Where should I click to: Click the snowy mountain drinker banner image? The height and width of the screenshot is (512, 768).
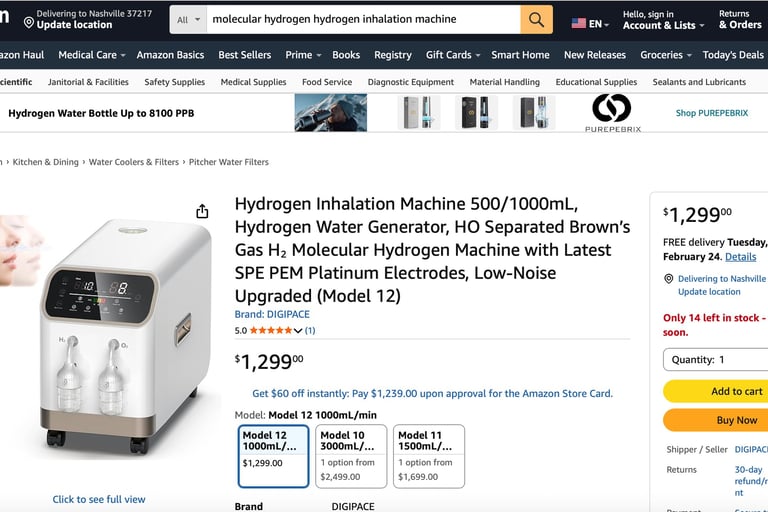click(x=331, y=113)
